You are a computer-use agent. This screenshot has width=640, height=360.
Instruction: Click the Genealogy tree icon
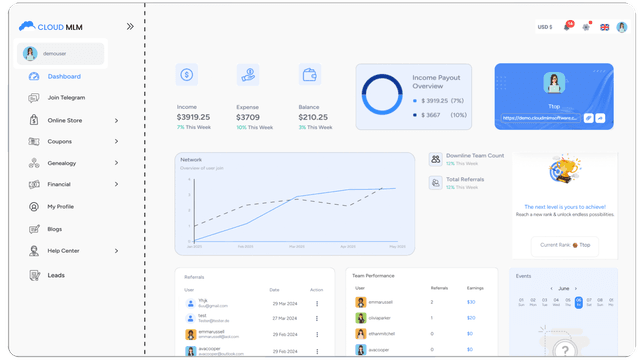(34, 163)
